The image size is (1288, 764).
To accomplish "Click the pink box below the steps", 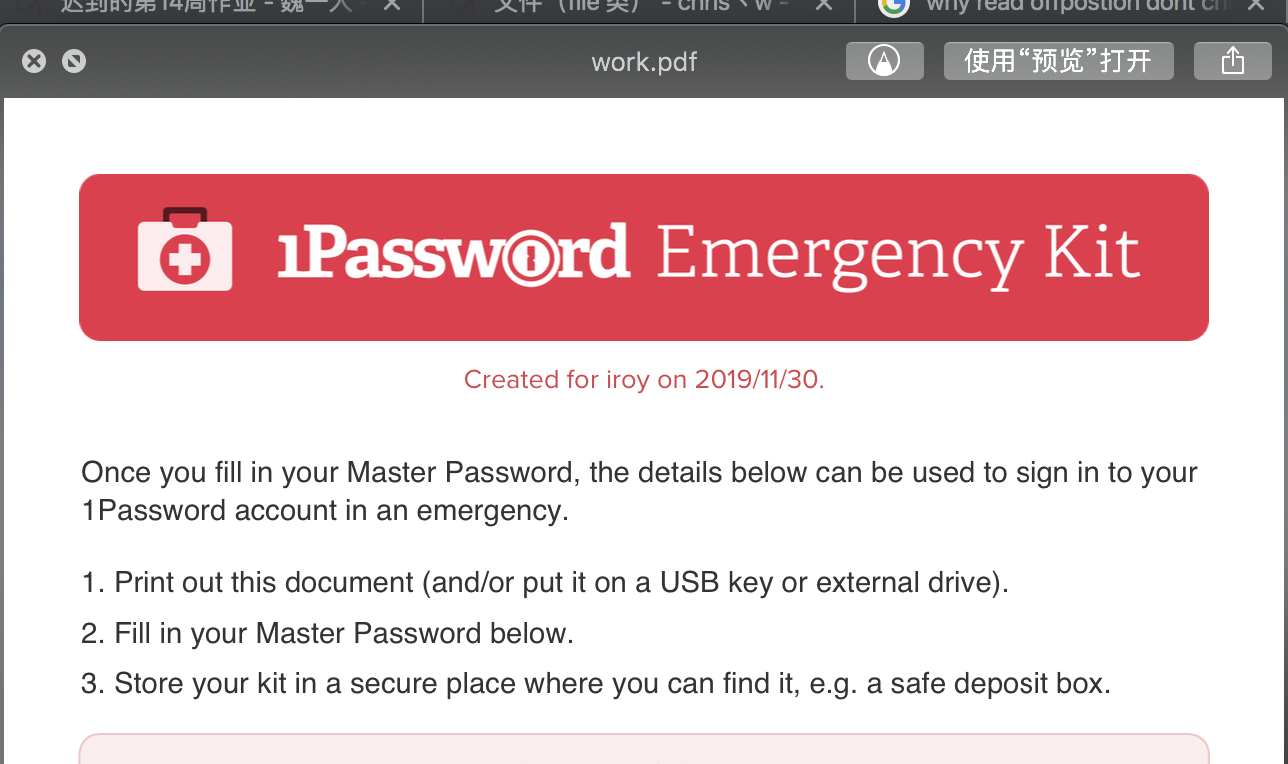I will 644,750.
